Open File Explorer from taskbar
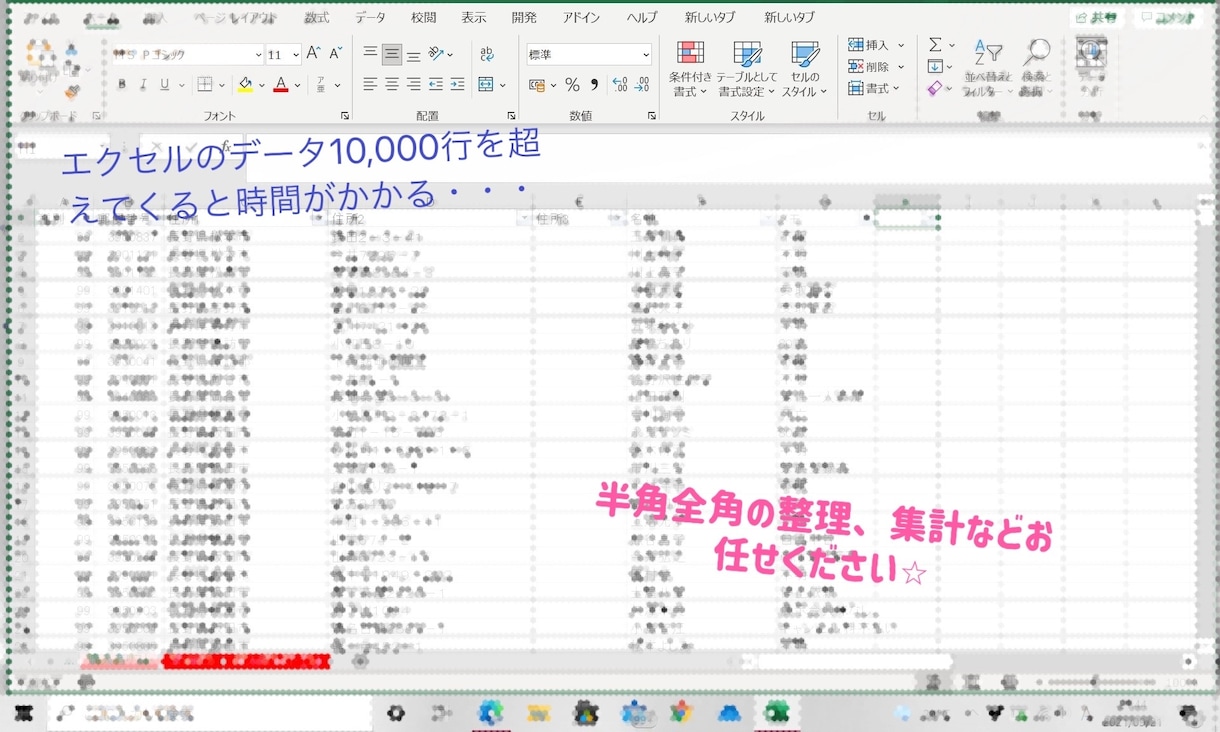 coord(539,713)
